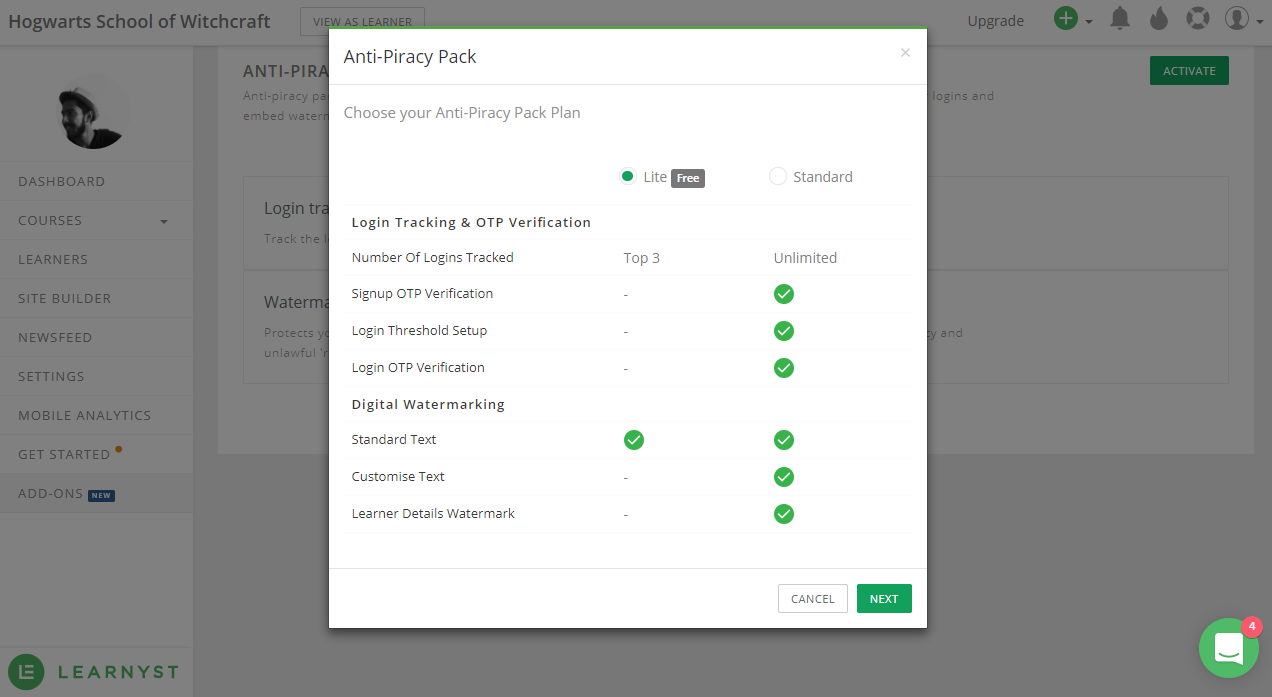Go to Dashboard in sidebar
This screenshot has height=697, width=1272.
point(61,181)
